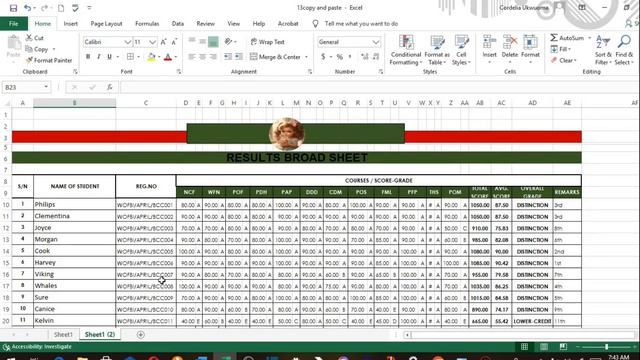640x360 pixels.
Task: Switch to the Data tab
Action: (x=178, y=24)
